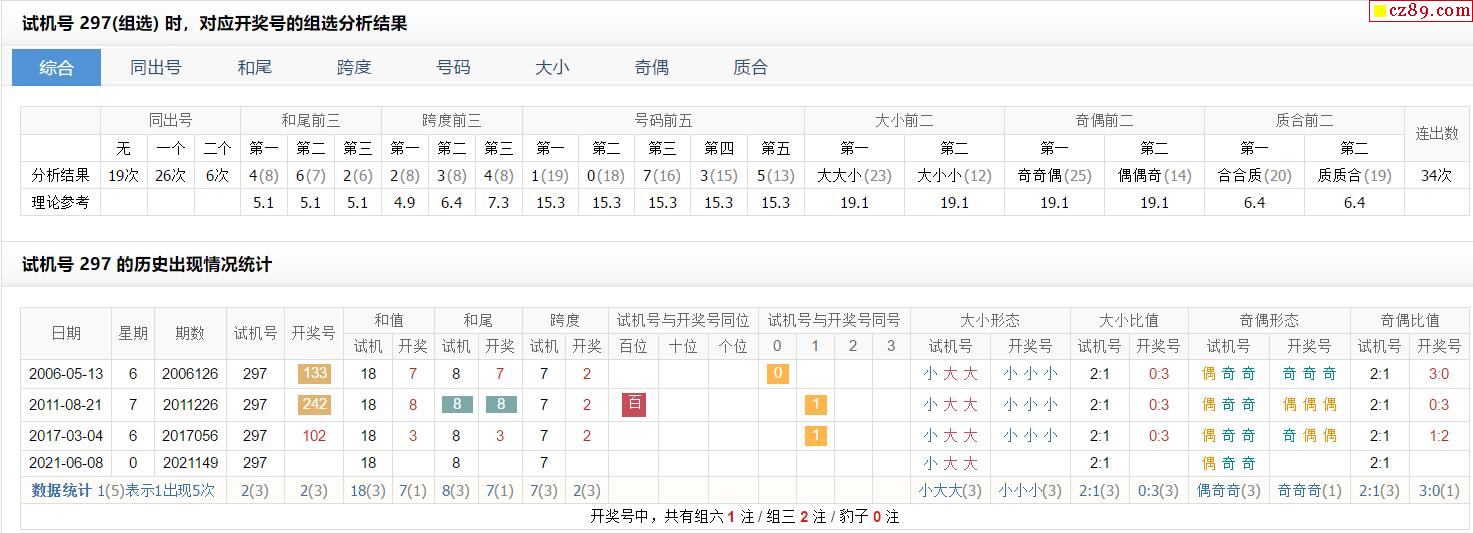1473x533 pixels.
Task: Click the 同出号 column header
Action: (x=170, y=120)
